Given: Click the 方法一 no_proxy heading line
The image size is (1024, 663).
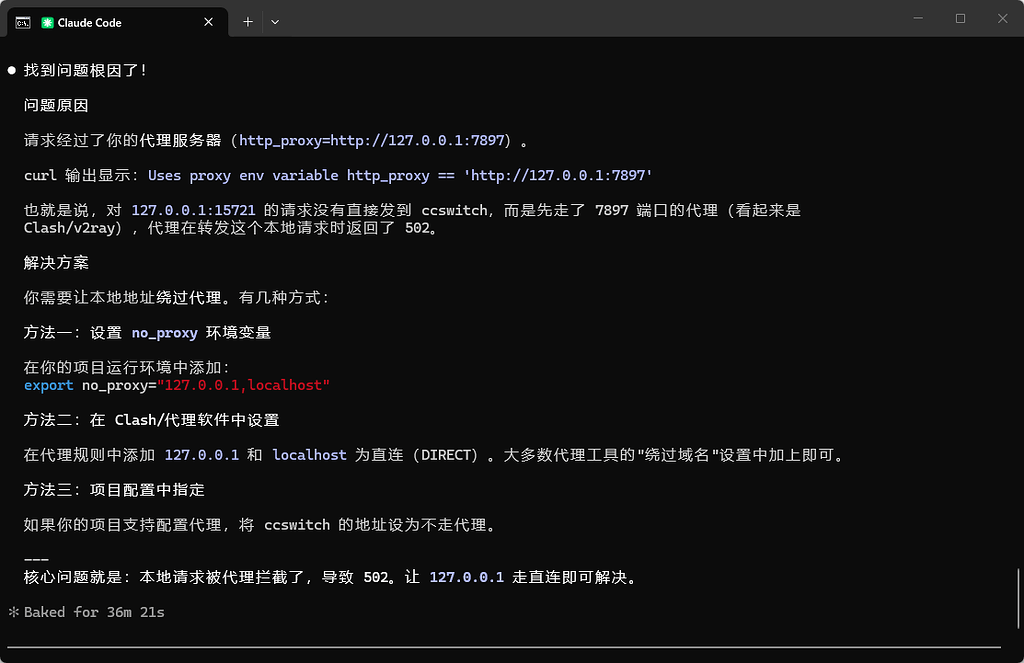Looking at the screenshot, I should coord(148,332).
